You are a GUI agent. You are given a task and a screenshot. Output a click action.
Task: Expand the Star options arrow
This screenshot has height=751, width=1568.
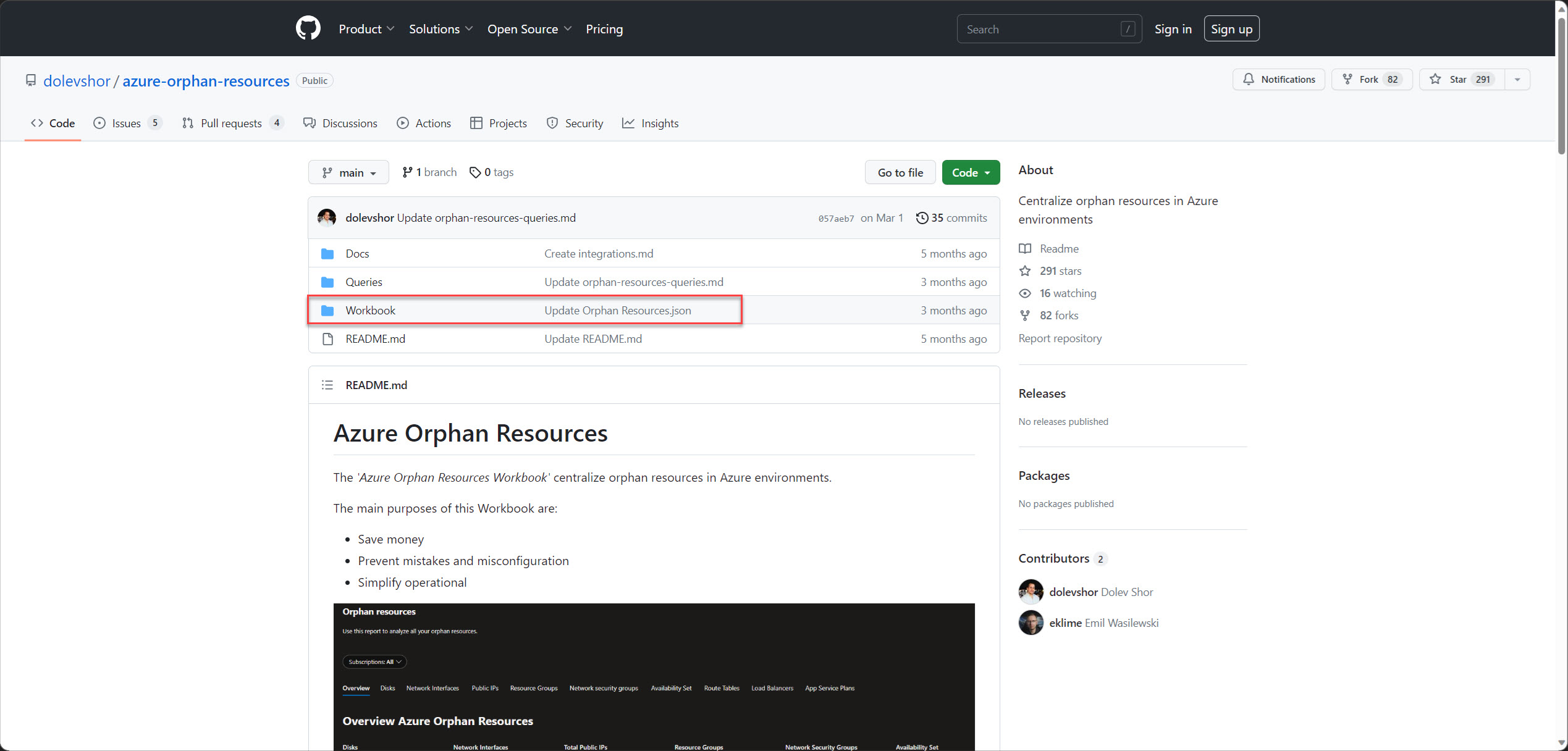(1517, 79)
